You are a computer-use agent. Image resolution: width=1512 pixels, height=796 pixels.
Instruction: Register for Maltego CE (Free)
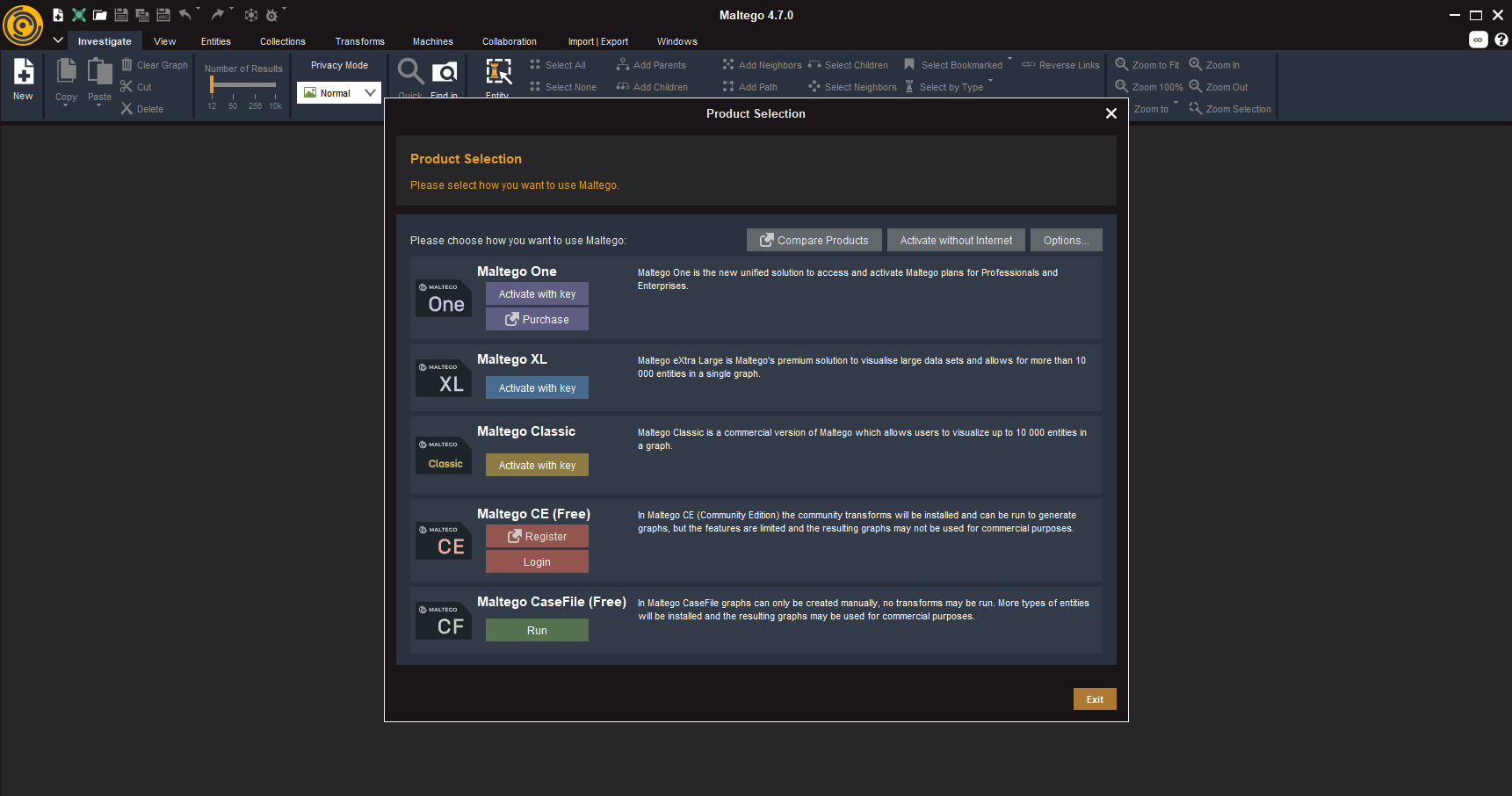(537, 536)
